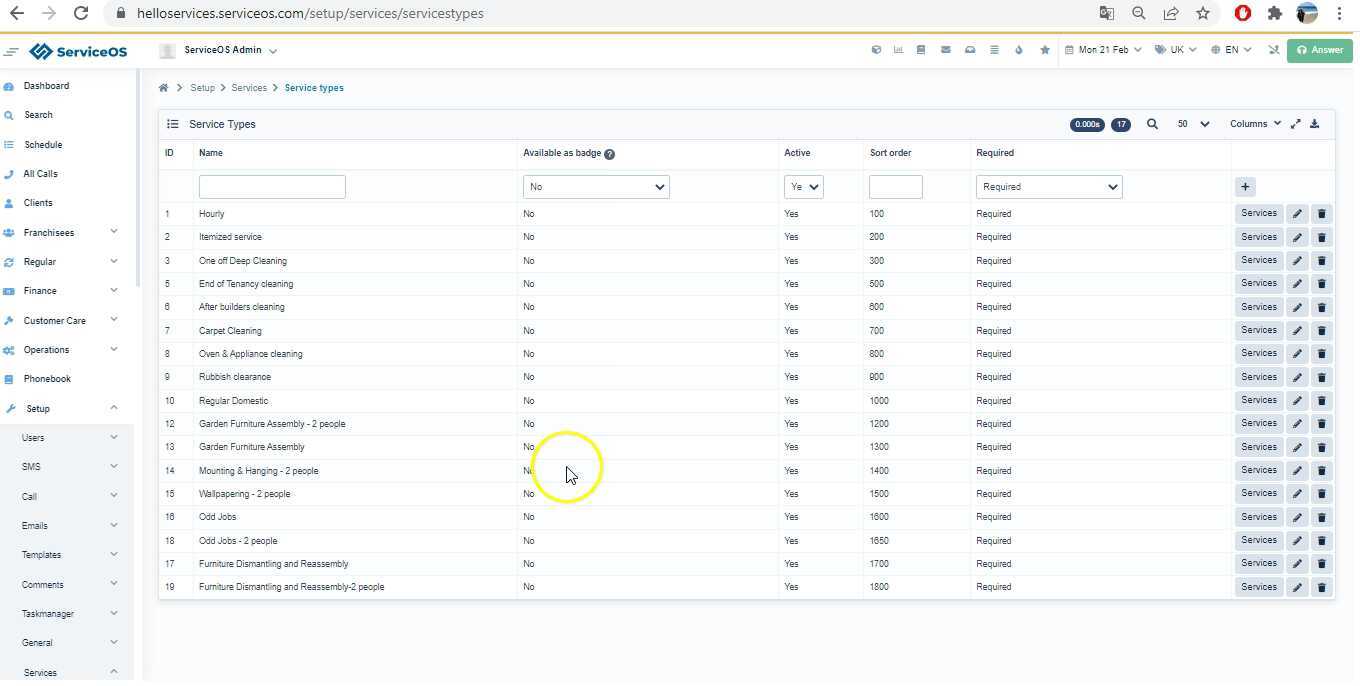The width and height of the screenshot is (1360, 686).
Task: Edit the Carpet Cleaning service type
Action: [1297, 331]
